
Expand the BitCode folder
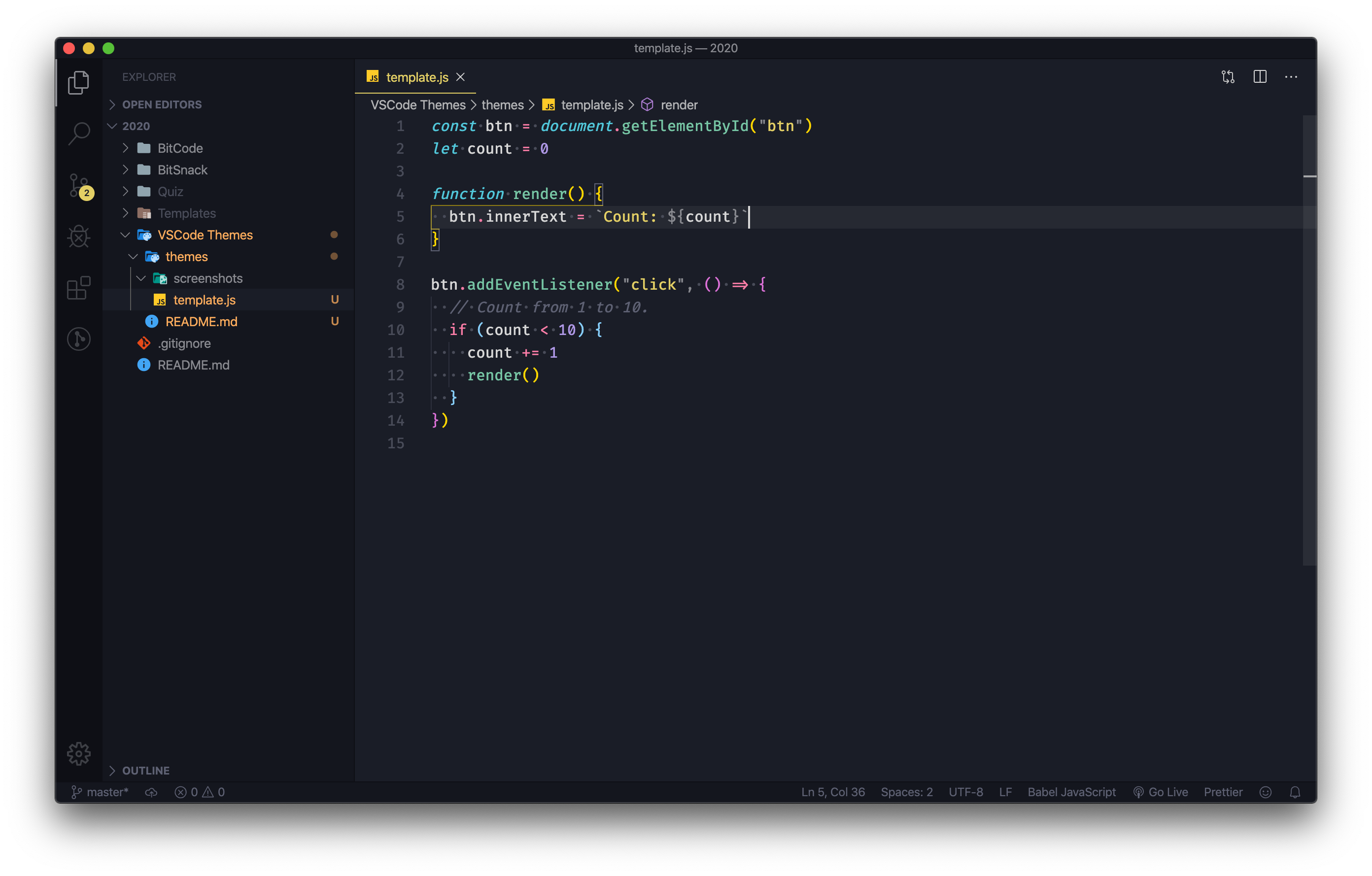pos(179,148)
